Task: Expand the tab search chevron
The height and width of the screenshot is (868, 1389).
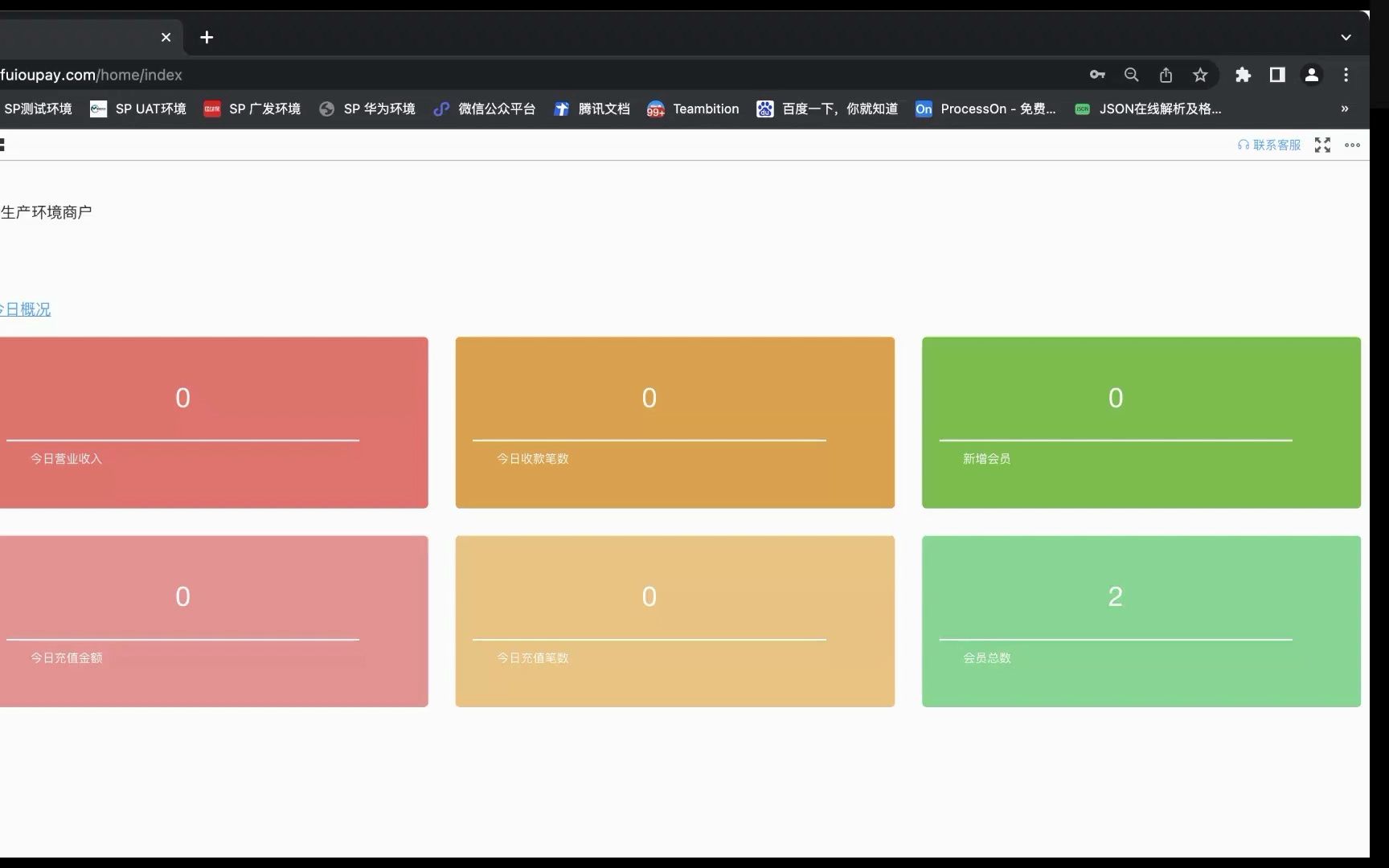Action: (x=1346, y=37)
